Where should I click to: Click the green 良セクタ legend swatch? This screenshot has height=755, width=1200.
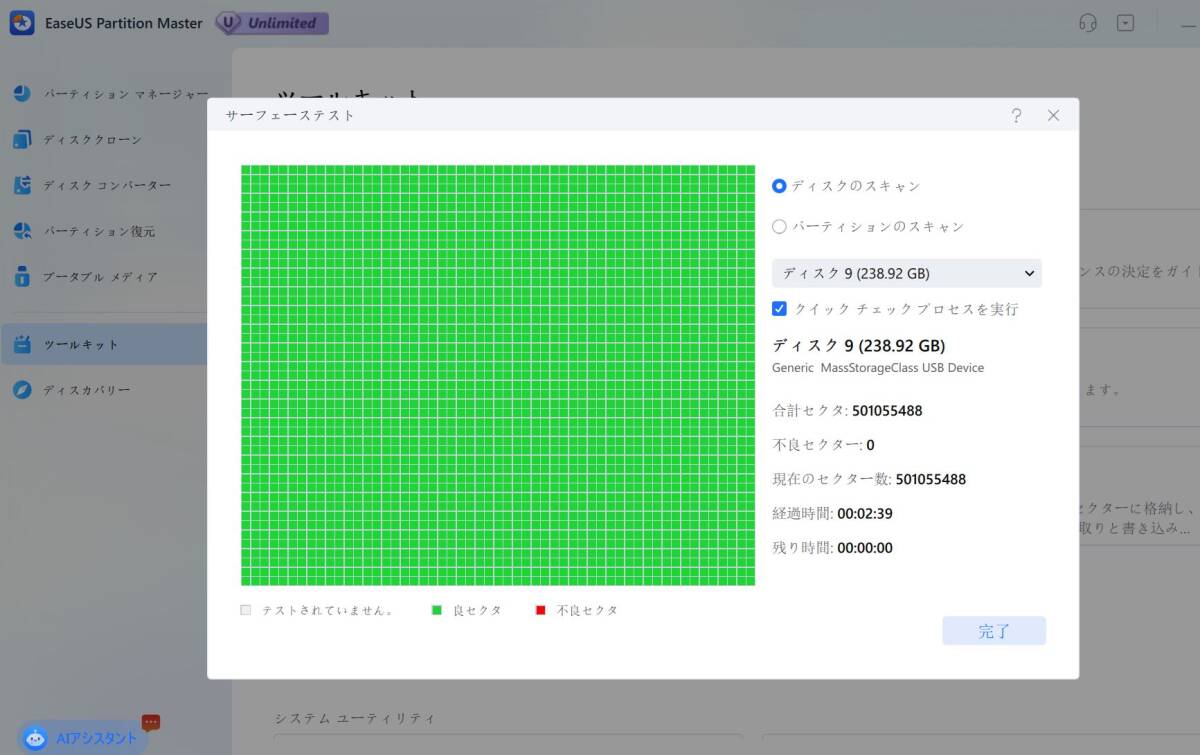437,610
